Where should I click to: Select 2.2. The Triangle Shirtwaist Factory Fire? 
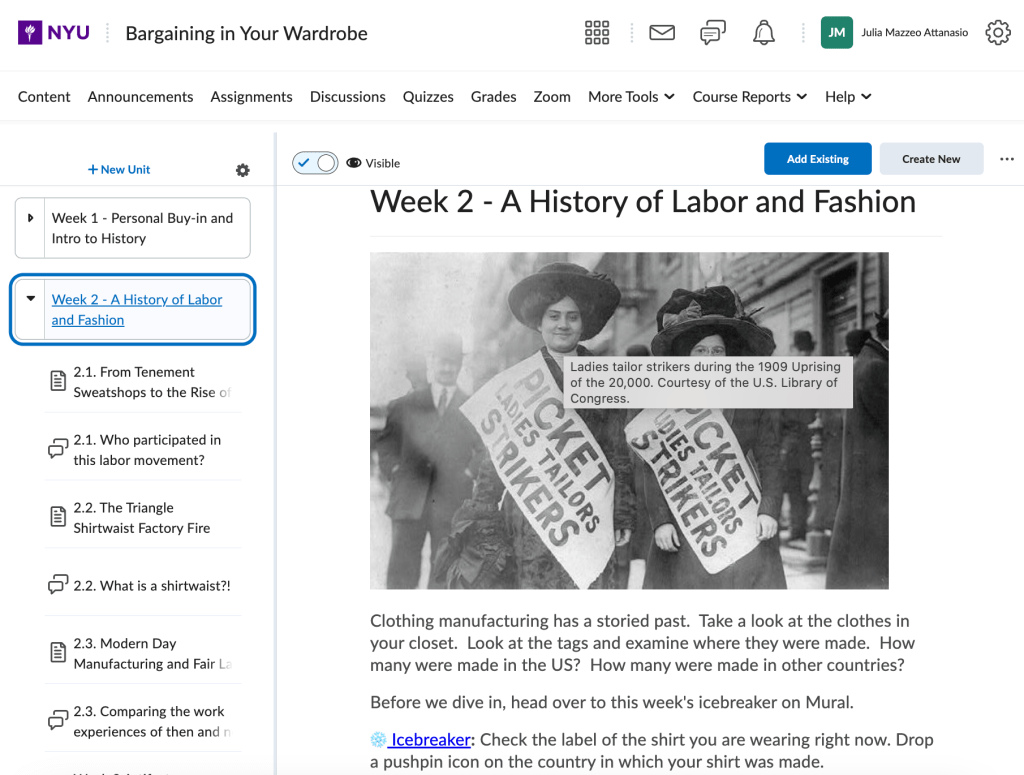[x=141, y=518]
